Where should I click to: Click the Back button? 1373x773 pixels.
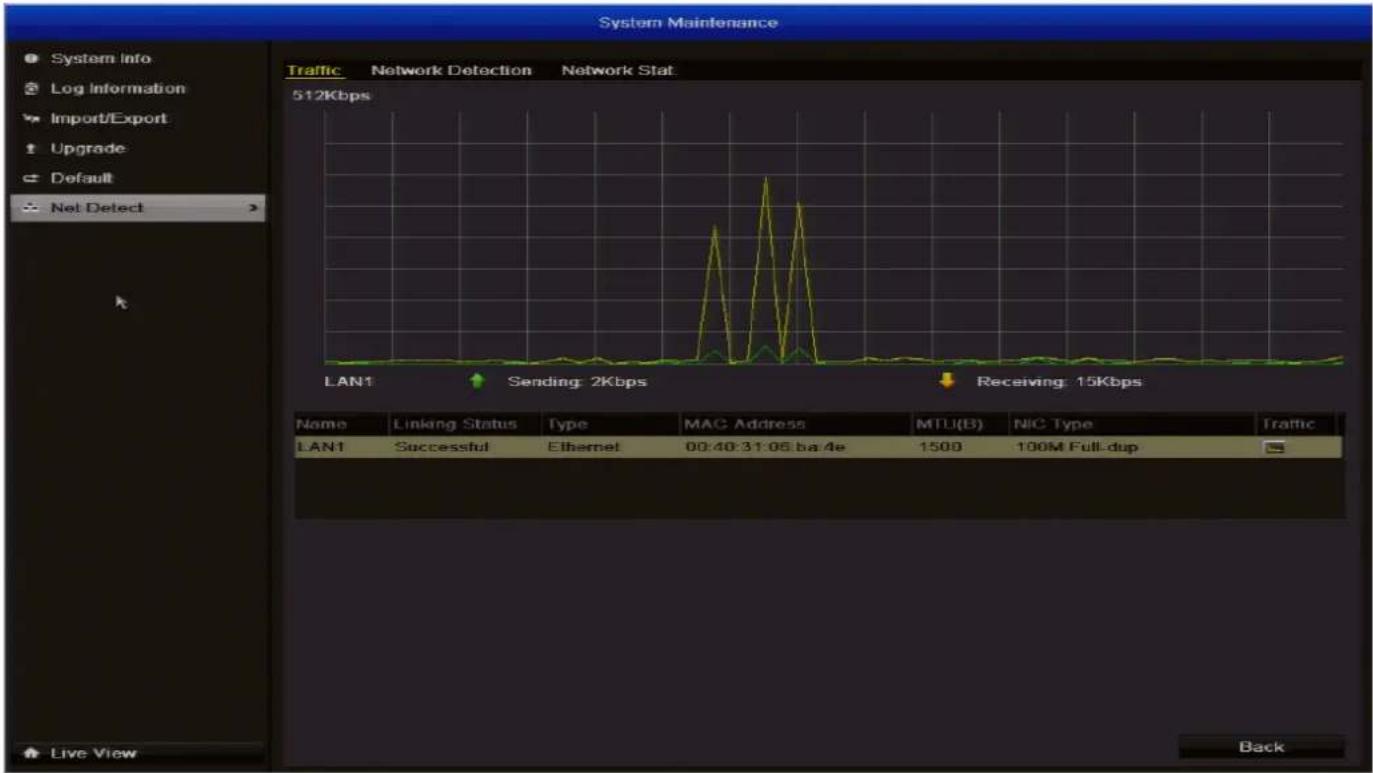pos(1261,747)
